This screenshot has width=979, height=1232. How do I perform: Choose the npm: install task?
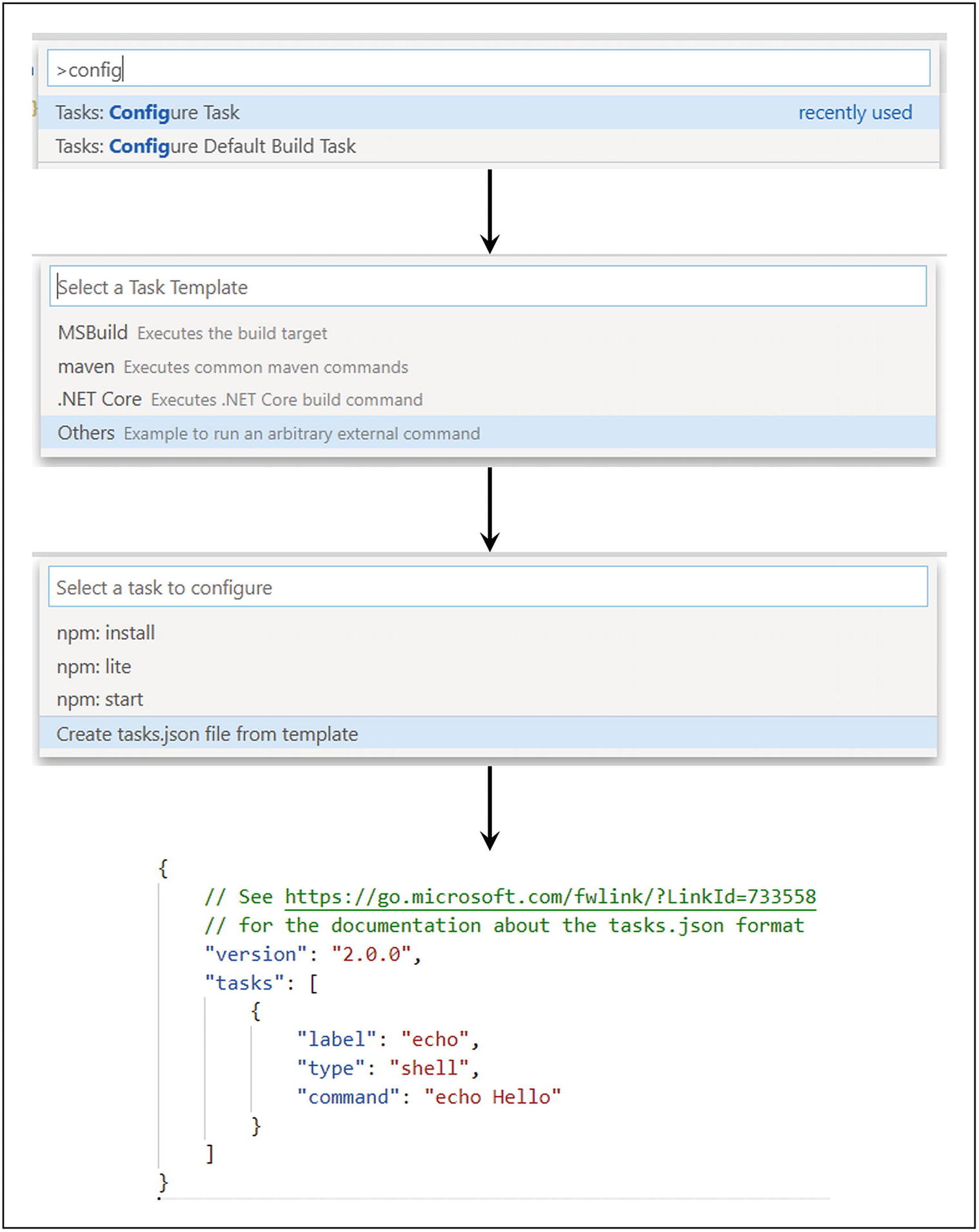106,633
